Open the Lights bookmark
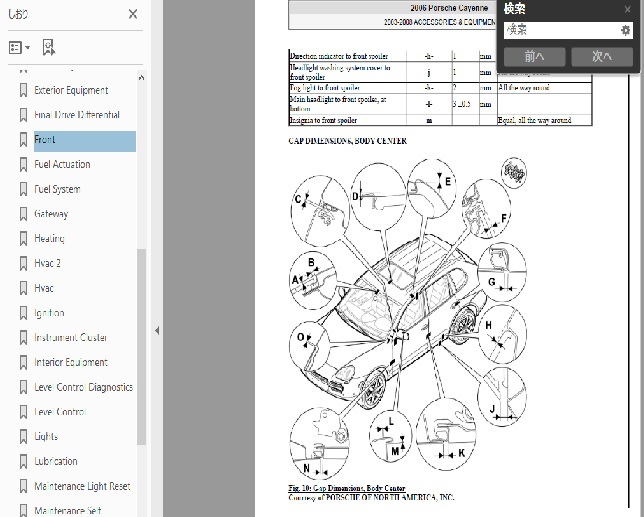 click(46, 437)
